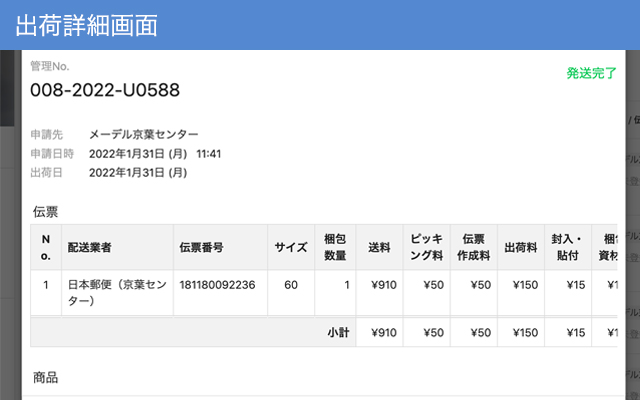The width and height of the screenshot is (640, 400).
Task: Click the 出荷日 date value
Action: point(137,173)
